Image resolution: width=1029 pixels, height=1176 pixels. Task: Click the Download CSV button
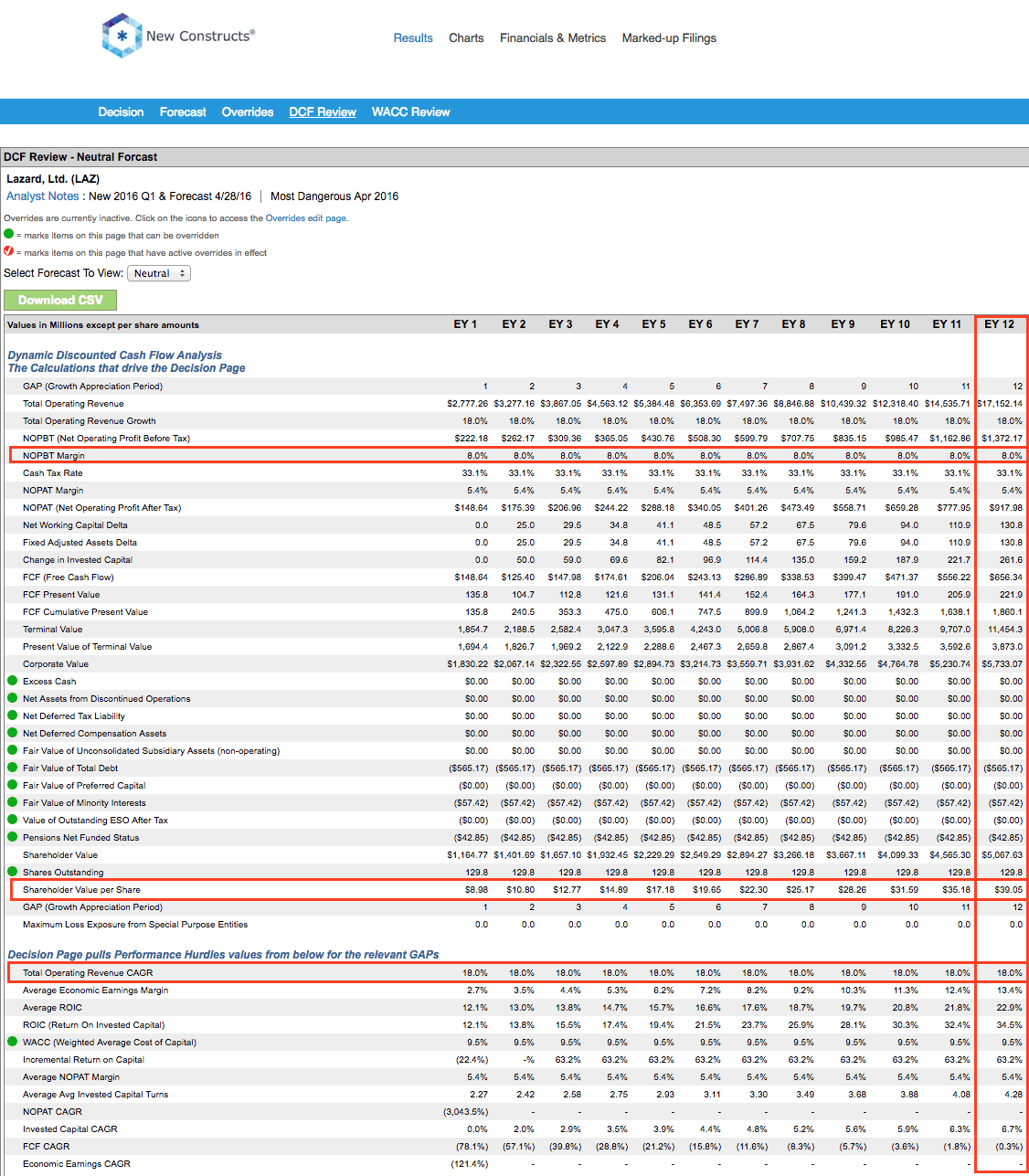[x=60, y=300]
